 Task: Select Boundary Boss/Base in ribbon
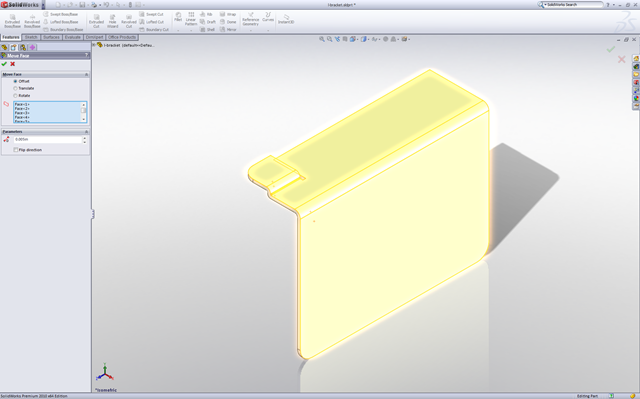(x=63, y=29)
